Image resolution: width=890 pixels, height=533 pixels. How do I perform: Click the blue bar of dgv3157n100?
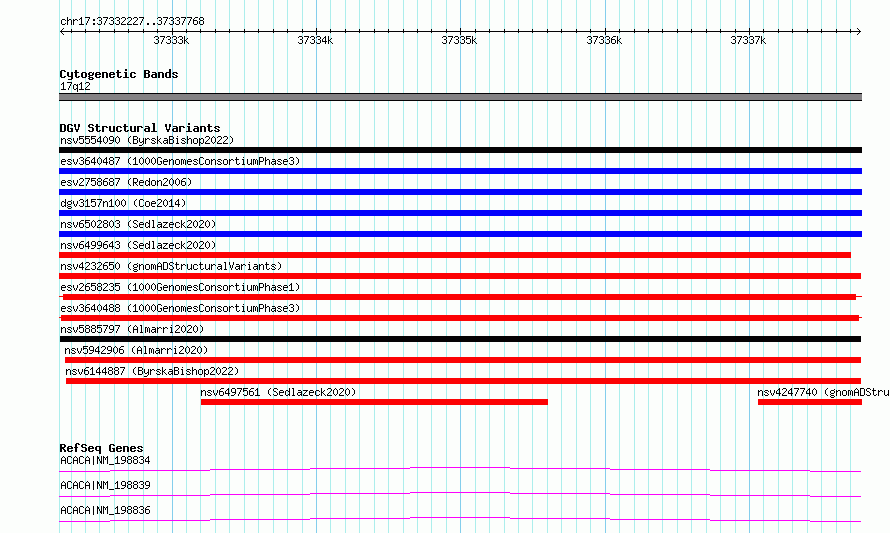(x=460, y=213)
